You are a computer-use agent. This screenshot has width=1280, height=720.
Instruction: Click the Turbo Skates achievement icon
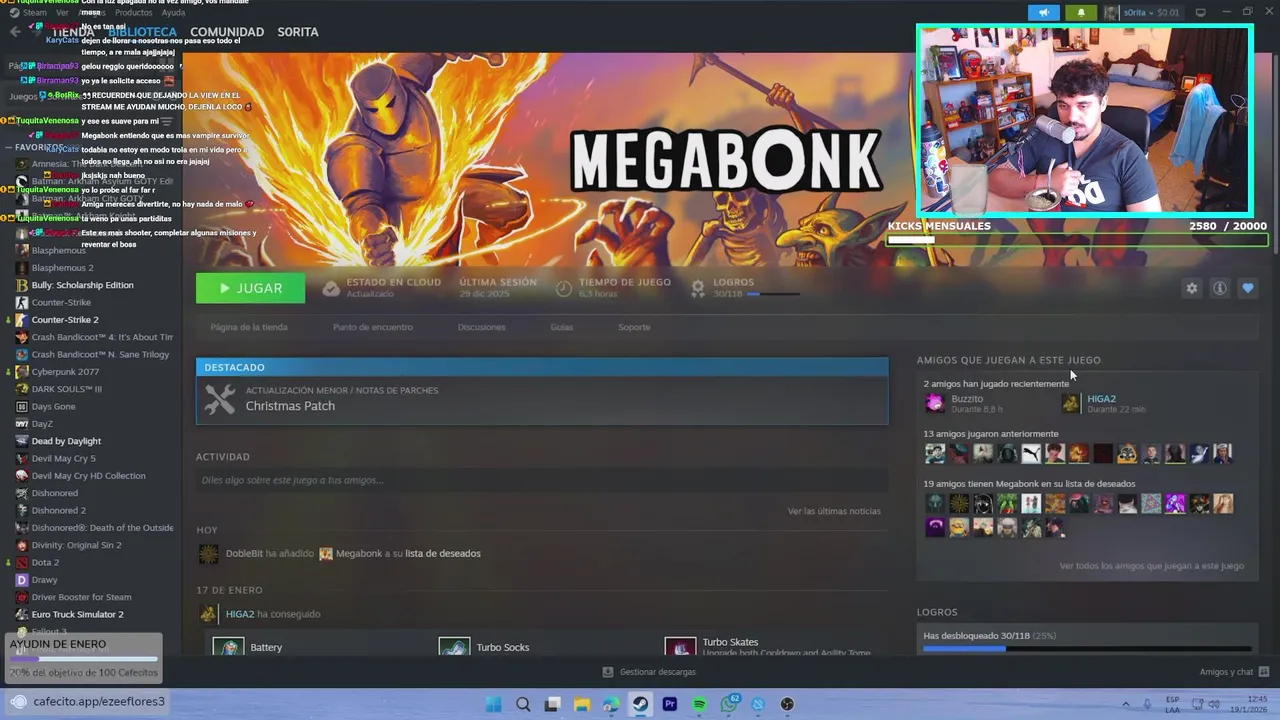[681, 646]
